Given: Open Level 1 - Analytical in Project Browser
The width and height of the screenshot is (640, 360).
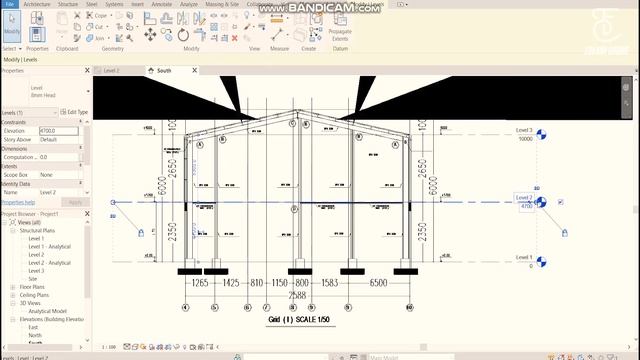Looking at the screenshot, I should tap(49, 247).
